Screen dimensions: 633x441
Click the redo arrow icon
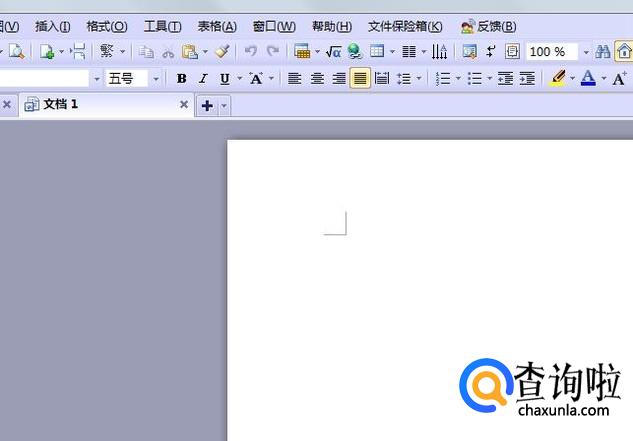273,51
